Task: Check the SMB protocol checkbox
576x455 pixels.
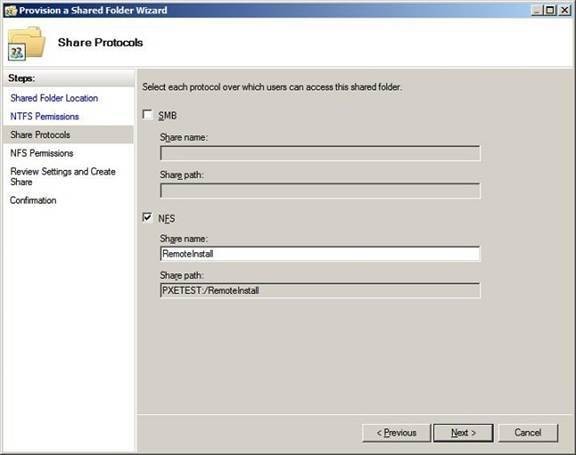Action: click(x=147, y=115)
